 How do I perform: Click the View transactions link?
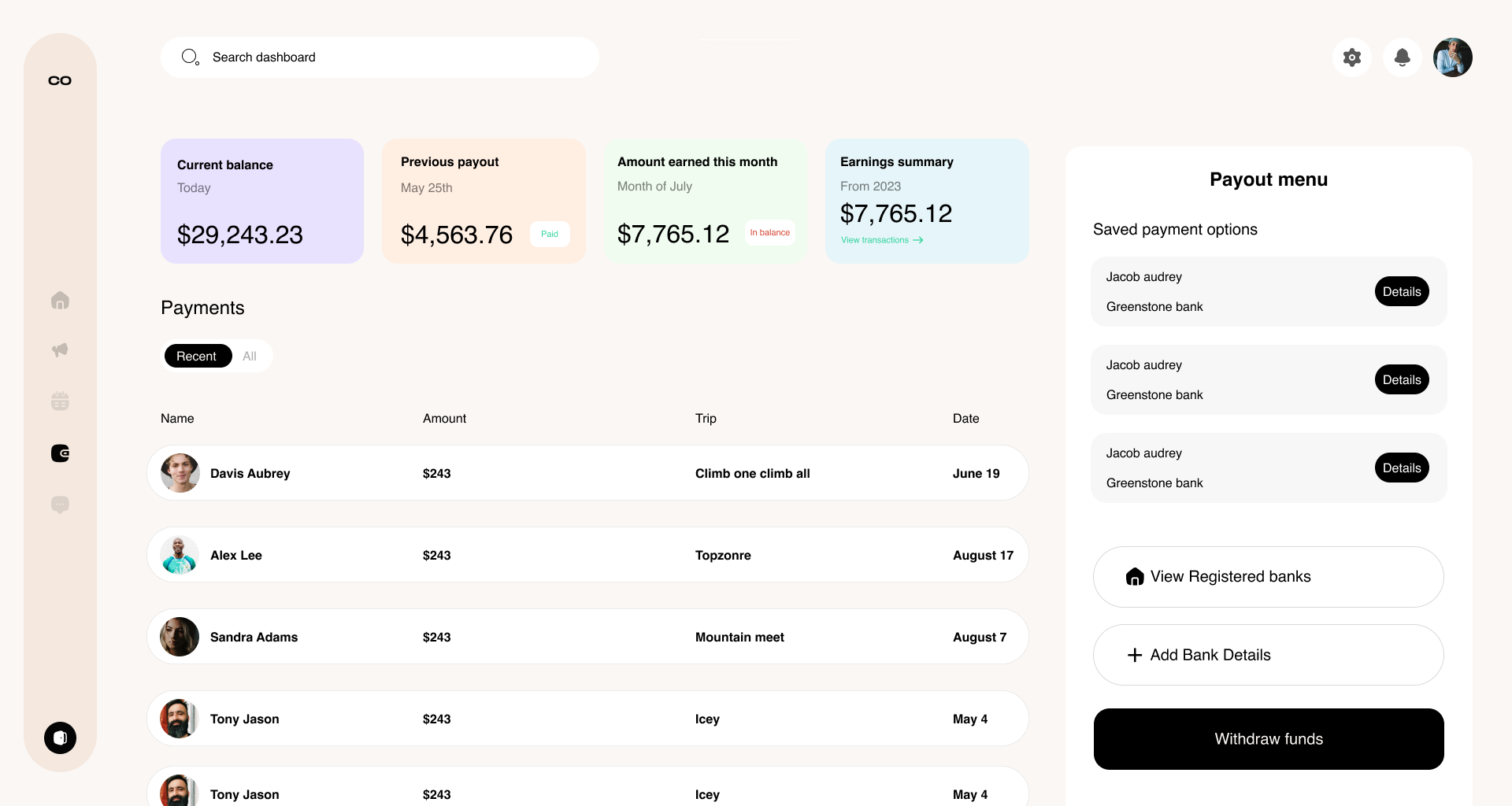click(x=881, y=240)
